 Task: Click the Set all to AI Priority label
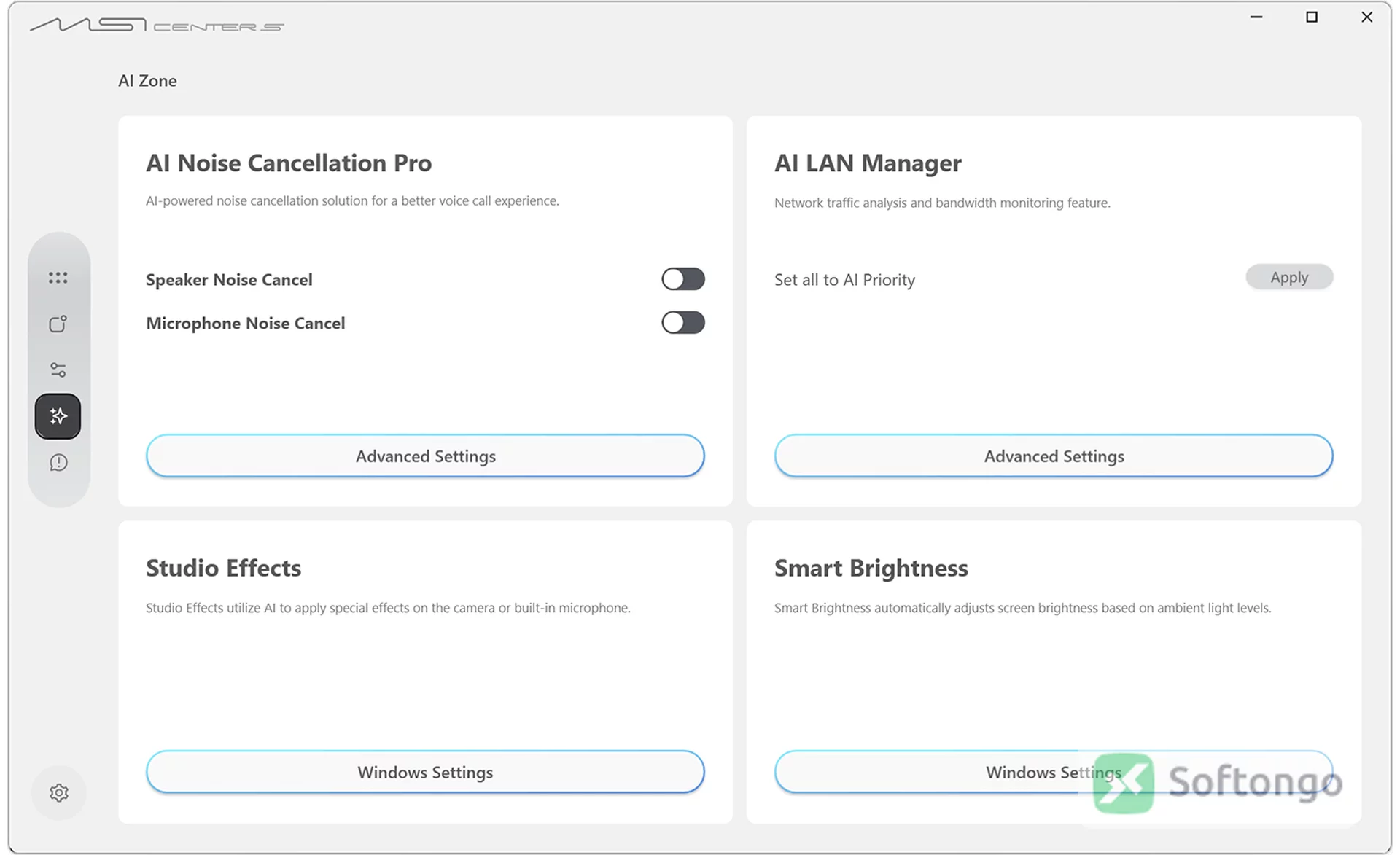[844, 280]
